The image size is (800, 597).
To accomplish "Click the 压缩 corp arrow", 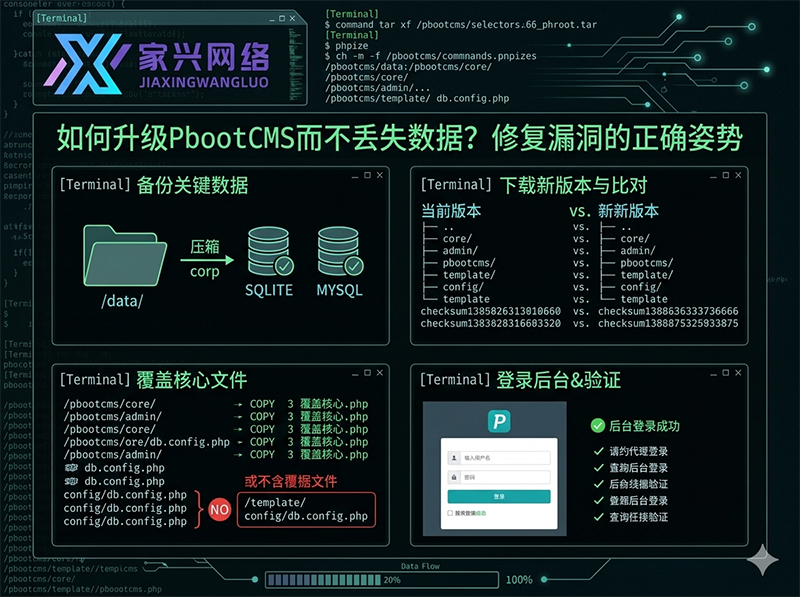I will tap(206, 260).
